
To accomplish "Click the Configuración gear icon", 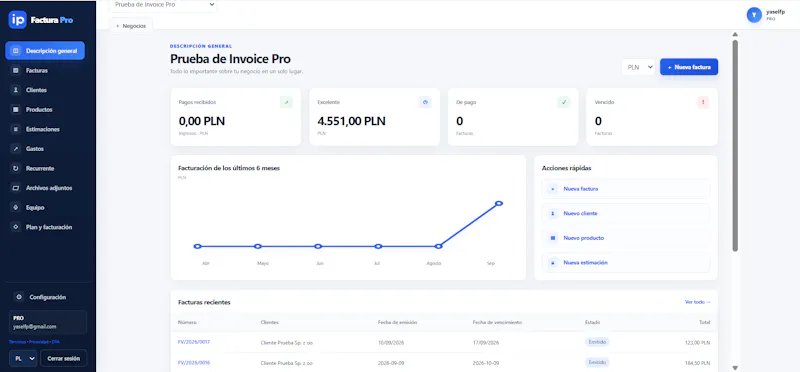I will (19, 297).
